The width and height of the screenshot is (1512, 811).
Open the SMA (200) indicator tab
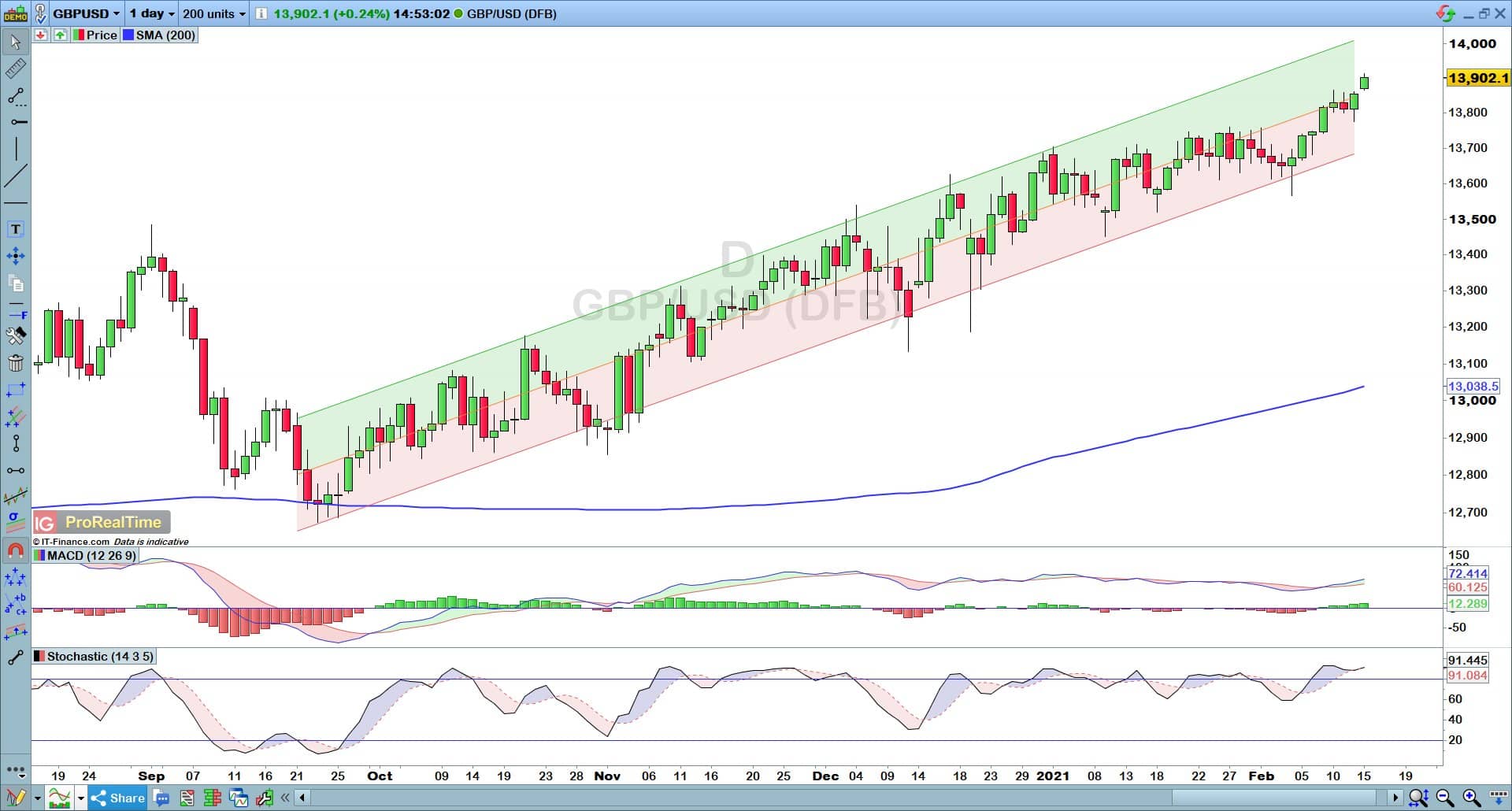(159, 35)
